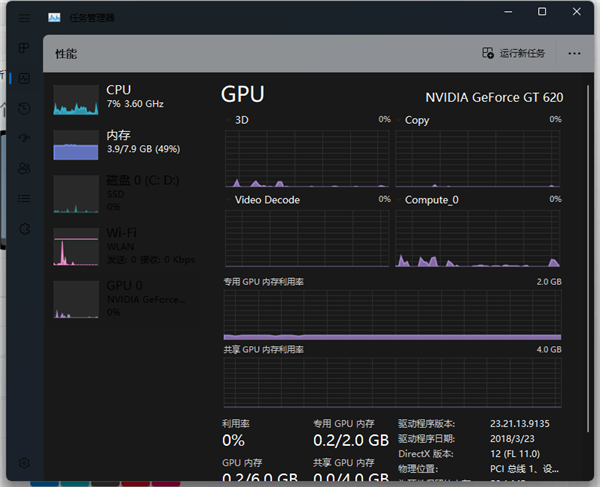The image size is (600, 487).
Task: Switch to the Users sidebar icon
Action: coord(24,168)
